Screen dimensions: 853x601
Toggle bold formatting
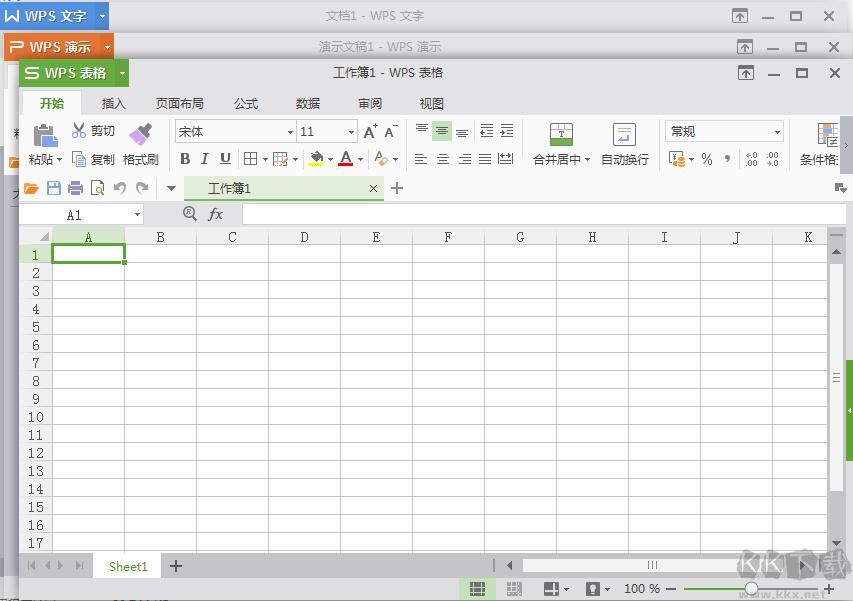184,158
